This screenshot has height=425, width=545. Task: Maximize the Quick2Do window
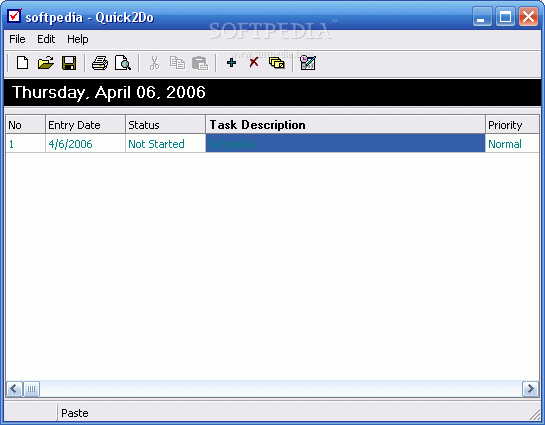505,17
